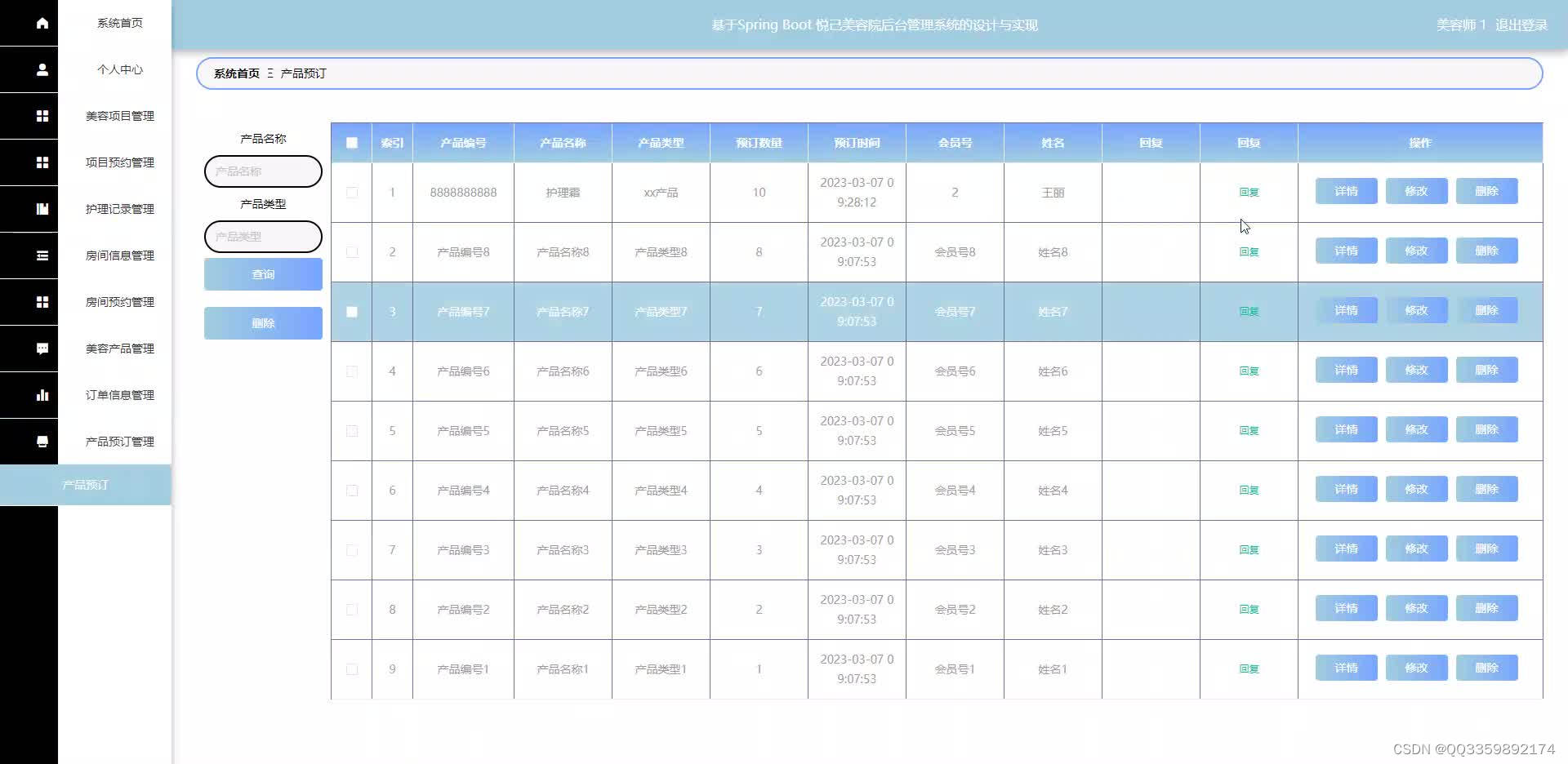1568x764 pixels.
Task: Click 回复 link in row 姓名8
Action: tap(1249, 252)
